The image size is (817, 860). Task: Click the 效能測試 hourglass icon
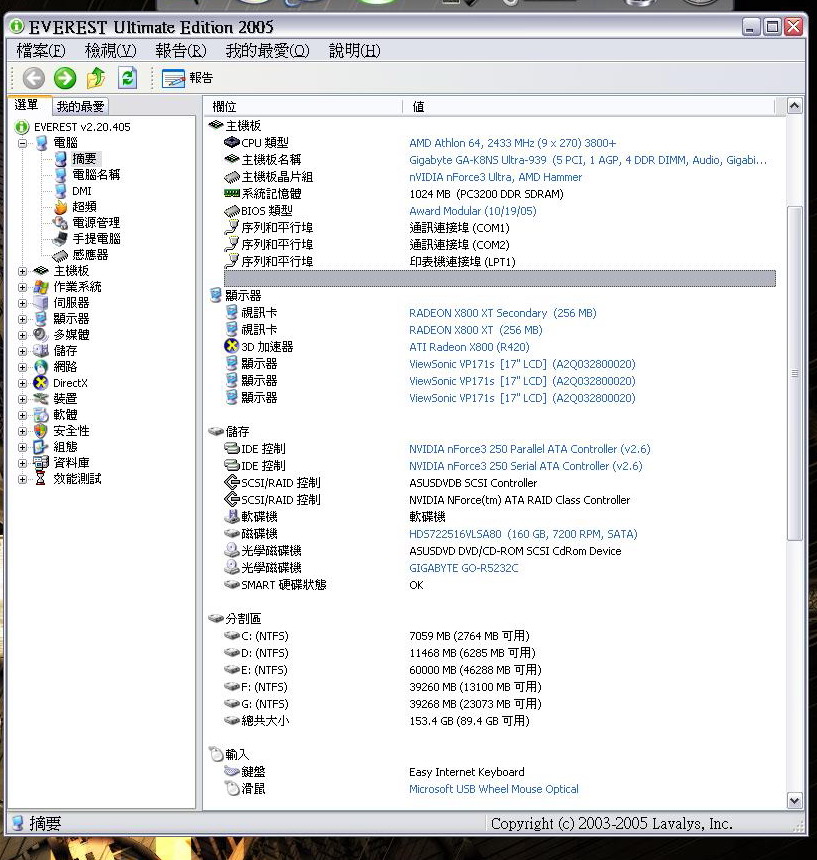[x=41, y=479]
